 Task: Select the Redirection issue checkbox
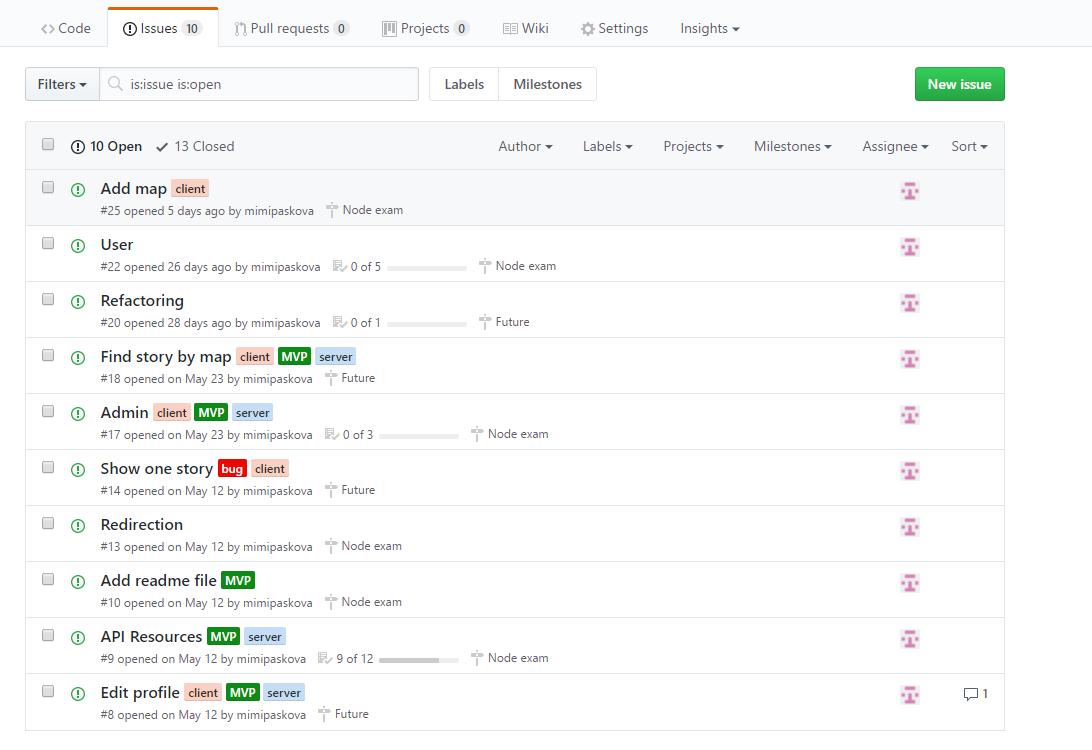[48, 523]
